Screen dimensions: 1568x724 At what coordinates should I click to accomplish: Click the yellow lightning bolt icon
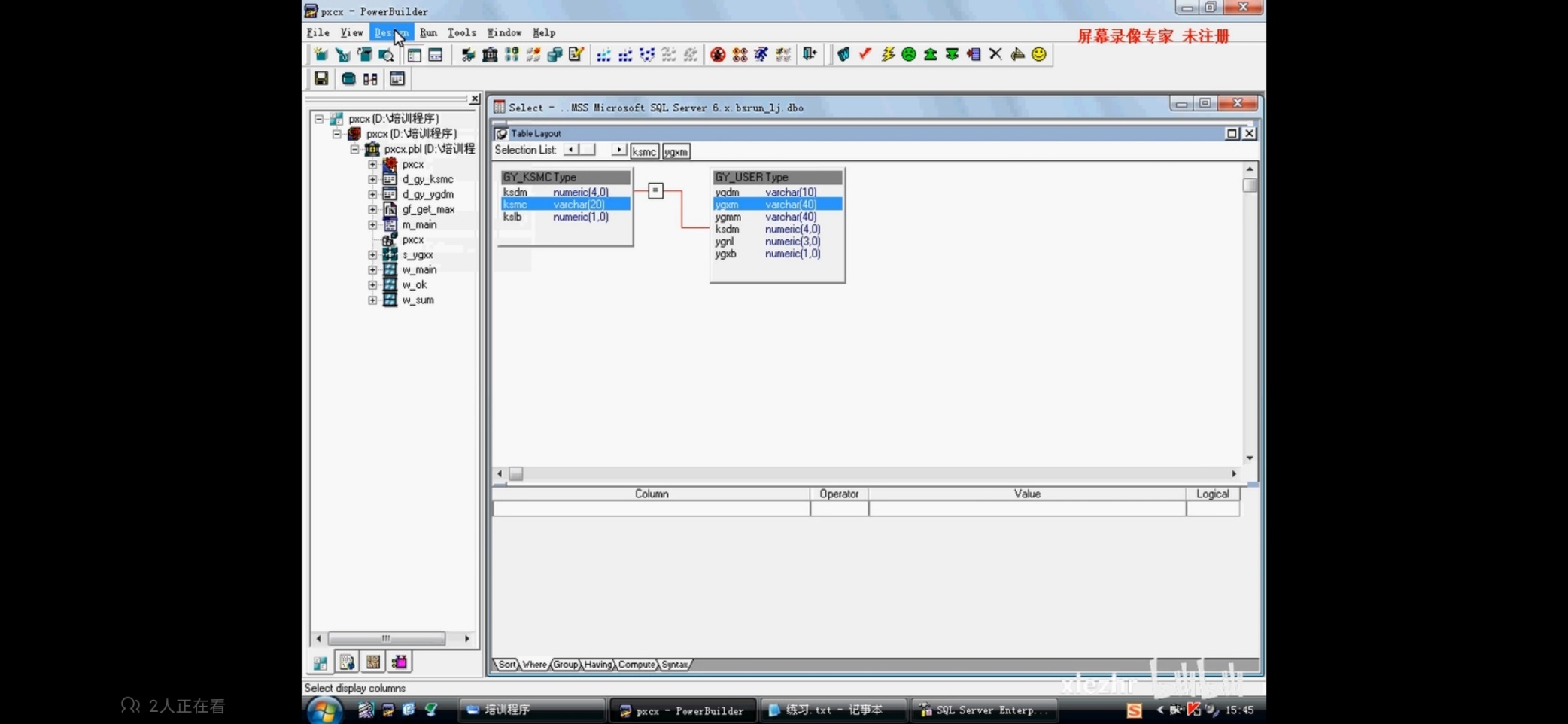pos(887,54)
